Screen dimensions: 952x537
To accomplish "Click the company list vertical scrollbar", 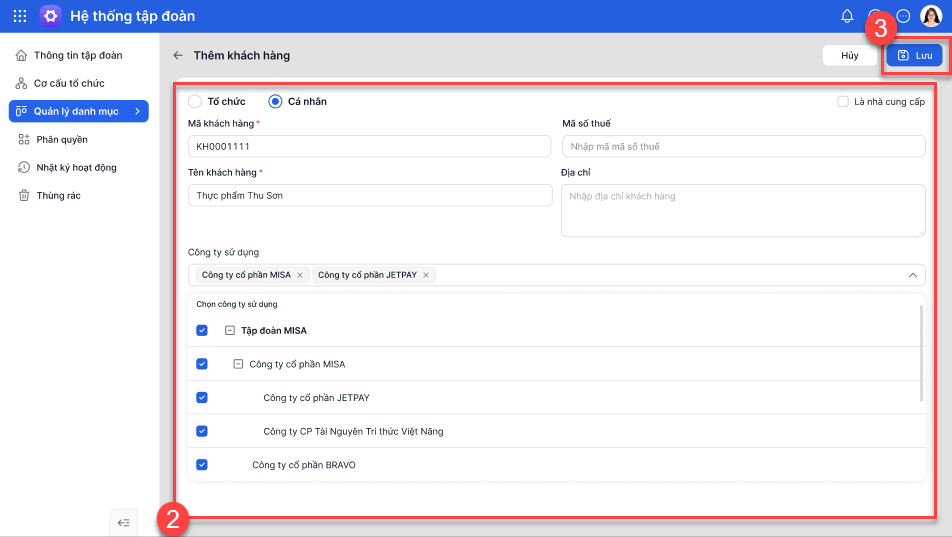I will [921, 353].
